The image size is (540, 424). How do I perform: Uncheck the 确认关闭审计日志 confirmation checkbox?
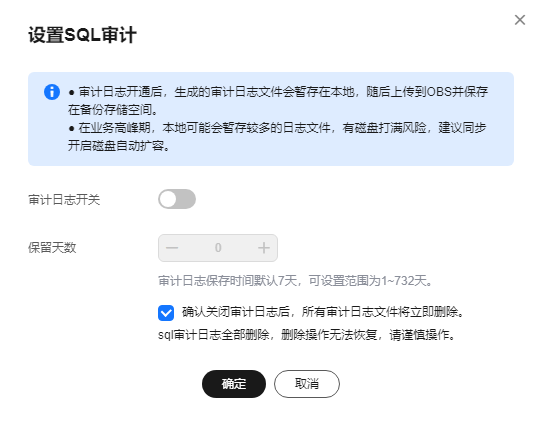166,313
